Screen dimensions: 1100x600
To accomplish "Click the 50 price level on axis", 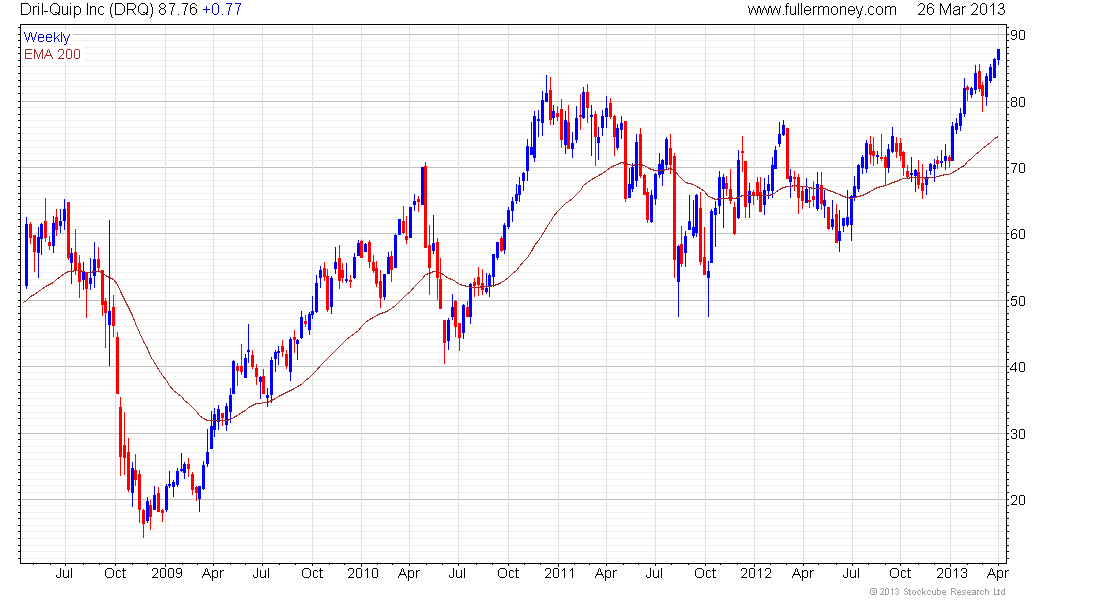I will tap(1018, 301).
